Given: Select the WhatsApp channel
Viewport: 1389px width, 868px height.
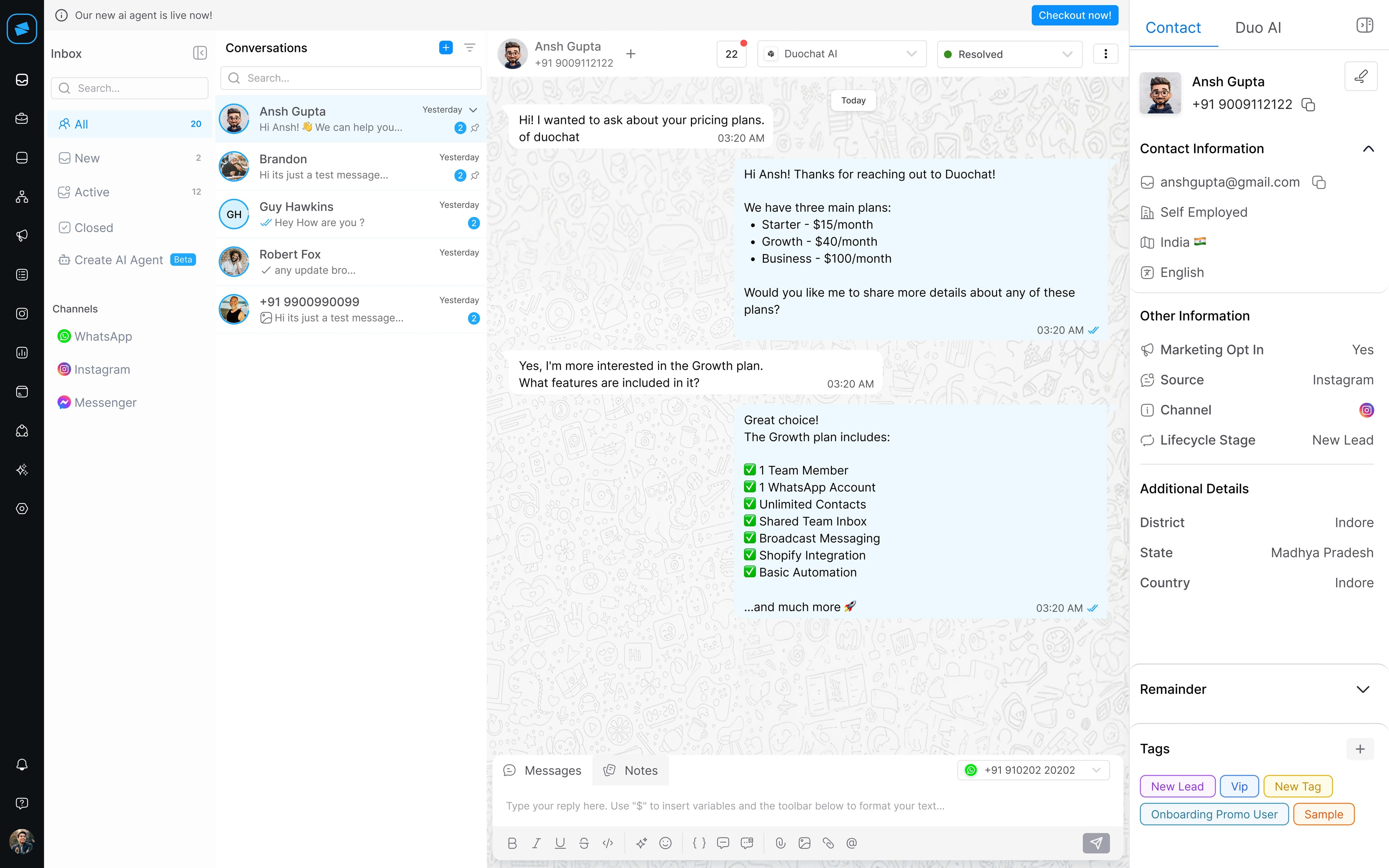Looking at the screenshot, I should click(95, 337).
